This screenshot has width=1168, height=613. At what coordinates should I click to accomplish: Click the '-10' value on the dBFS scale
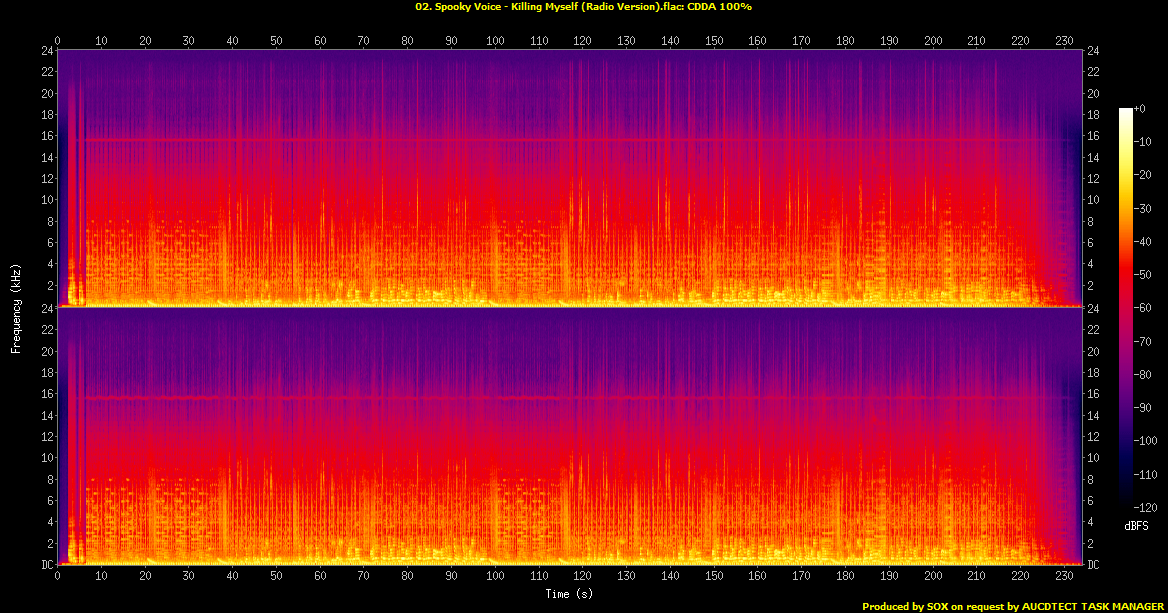tap(1143, 142)
